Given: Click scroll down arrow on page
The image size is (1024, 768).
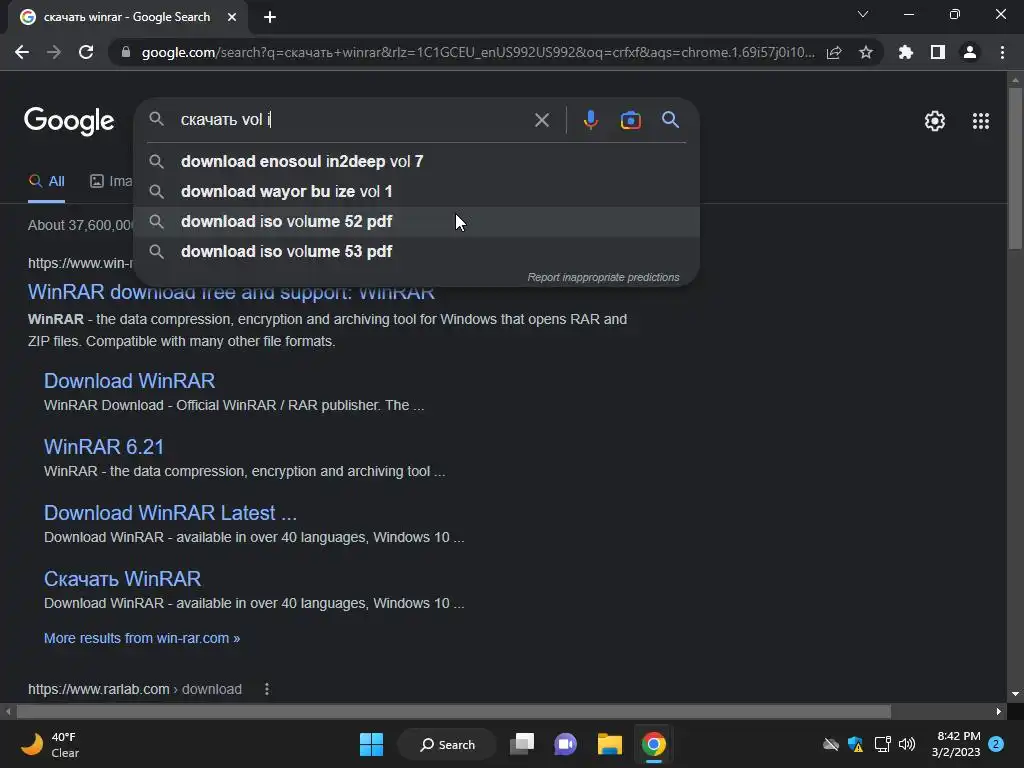Looking at the screenshot, I should pyautogui.click(x=1015, y=694).
